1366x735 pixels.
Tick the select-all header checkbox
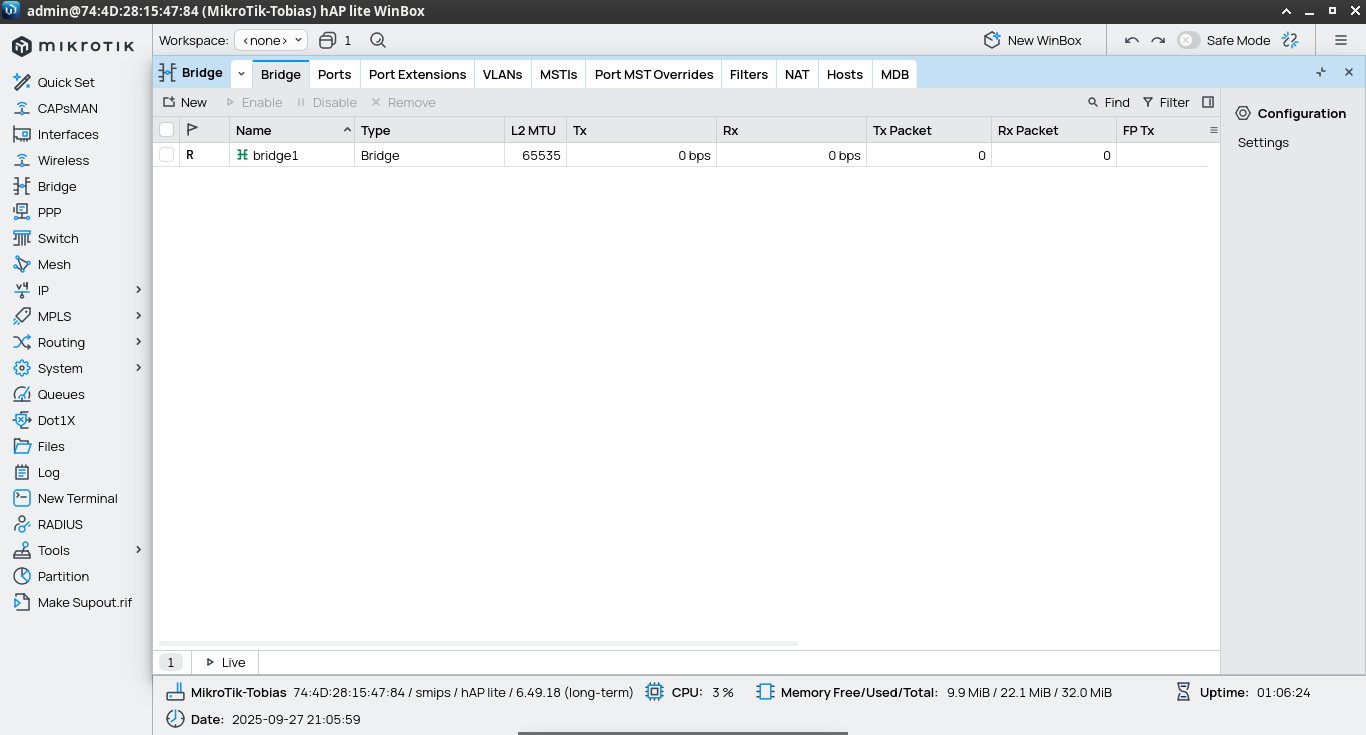point(166,130)
